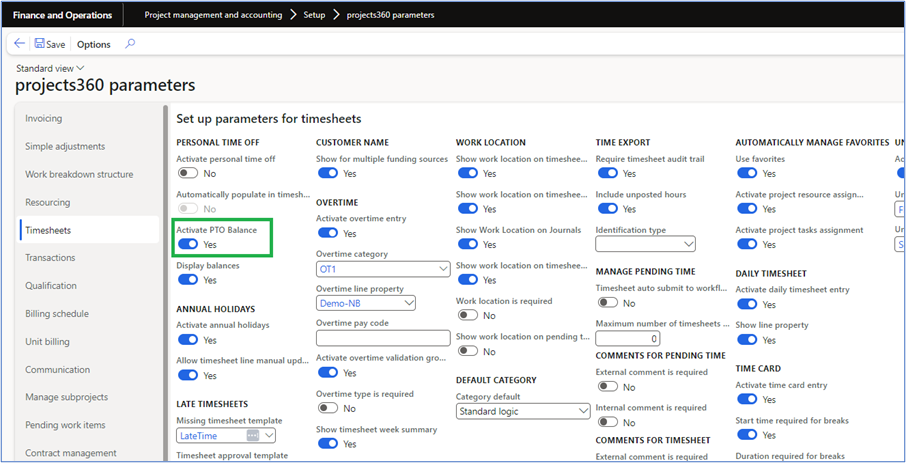Expand the Standard view selector
This screenshot has width=906, height=463.
50,68
